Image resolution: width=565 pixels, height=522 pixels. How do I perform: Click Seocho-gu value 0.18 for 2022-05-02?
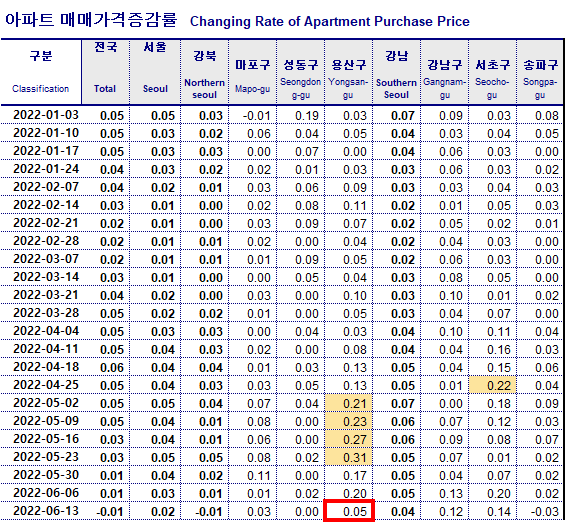point(499,403)
